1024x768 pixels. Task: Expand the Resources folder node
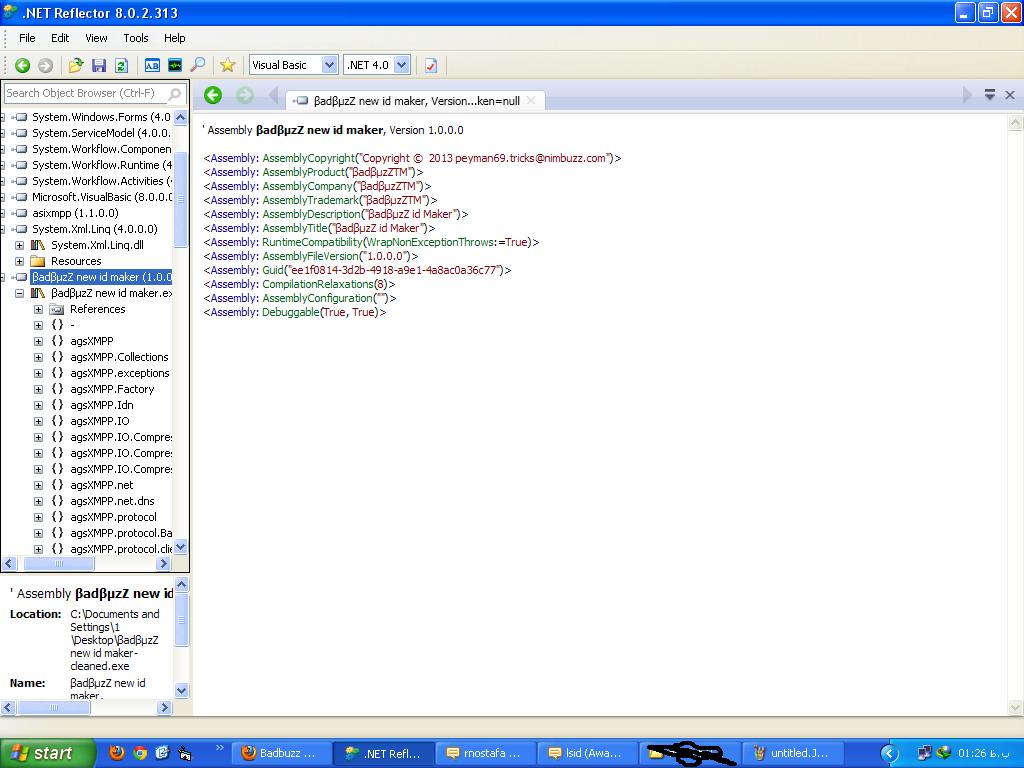(20, 261)
